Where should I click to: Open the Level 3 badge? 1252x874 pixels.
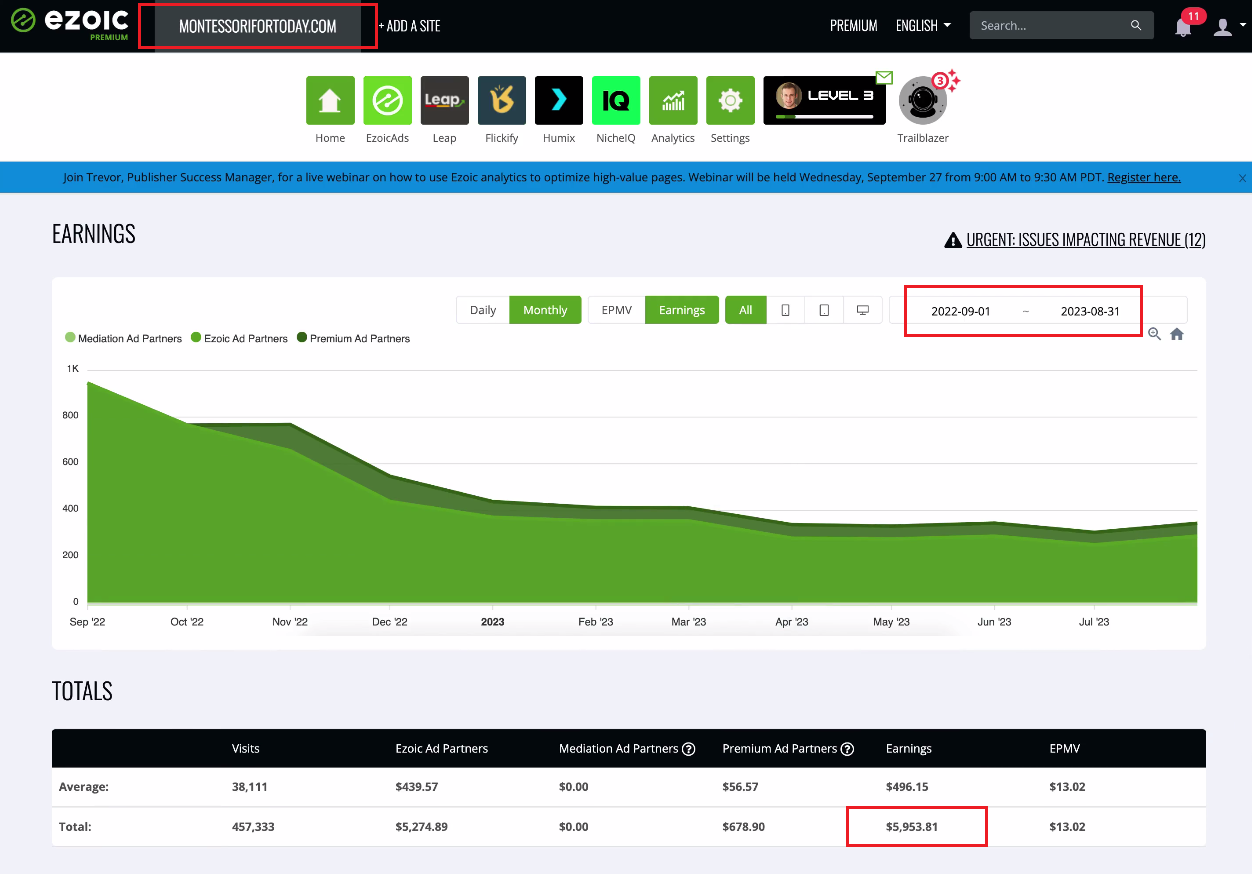[824, 101]
